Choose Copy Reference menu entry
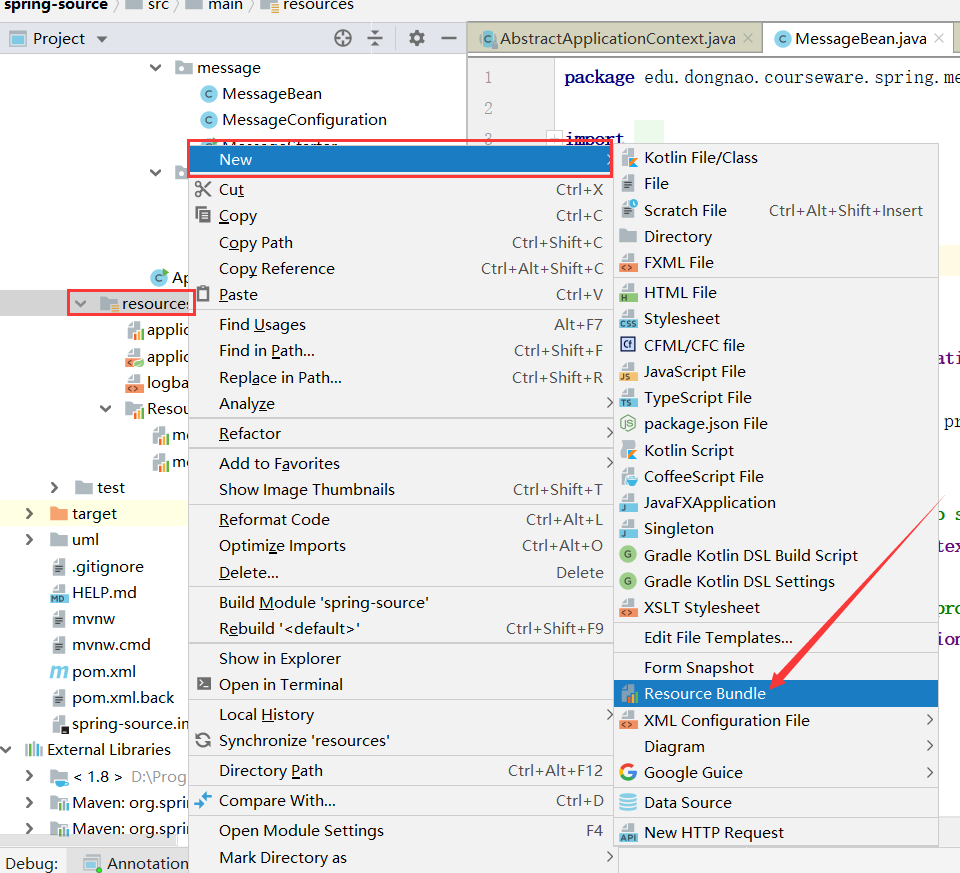The image size is (960, 873). click(x=401, y=268)
